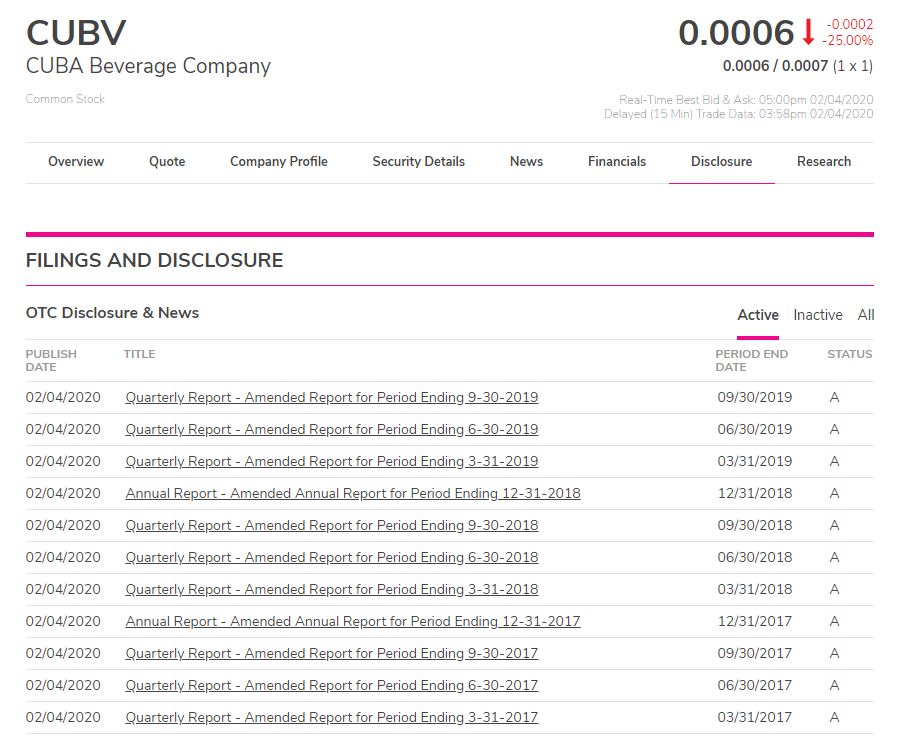Click the -0.0002 price change value
921x738 pixels.
[849, 24]
